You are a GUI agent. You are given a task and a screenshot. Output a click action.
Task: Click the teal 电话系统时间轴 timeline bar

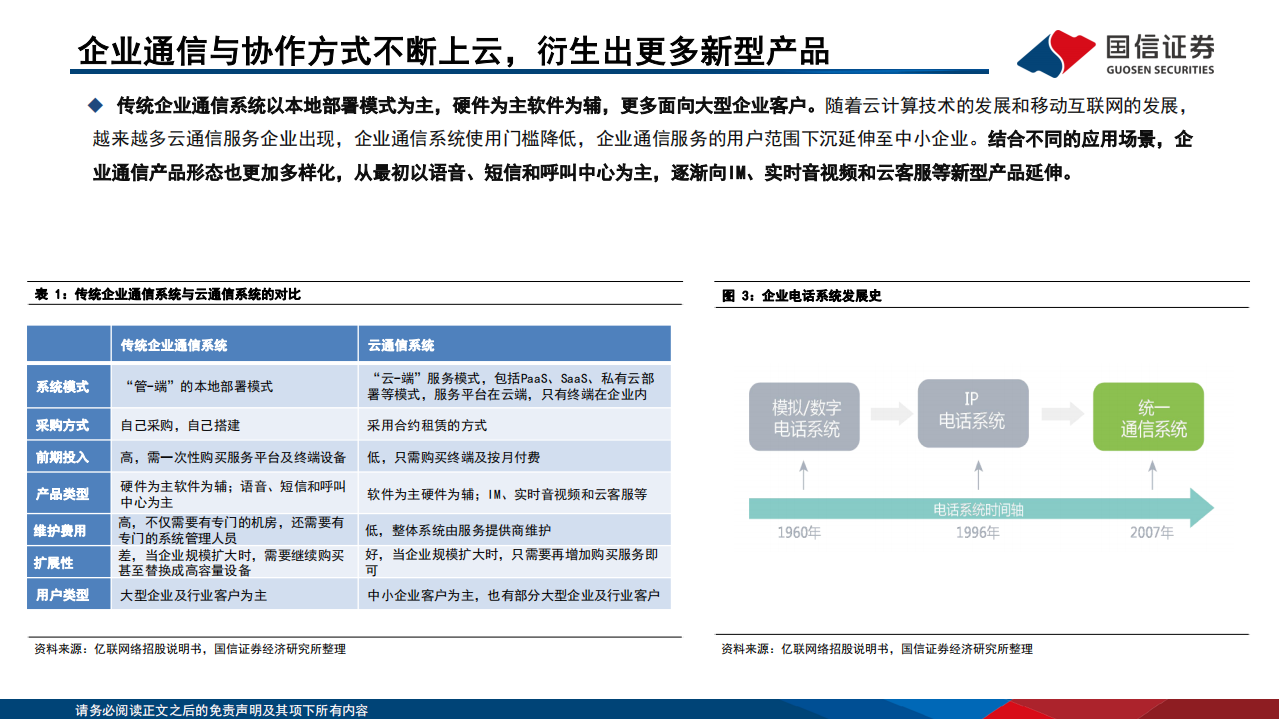pyautogui.click(x=983, y=508)
